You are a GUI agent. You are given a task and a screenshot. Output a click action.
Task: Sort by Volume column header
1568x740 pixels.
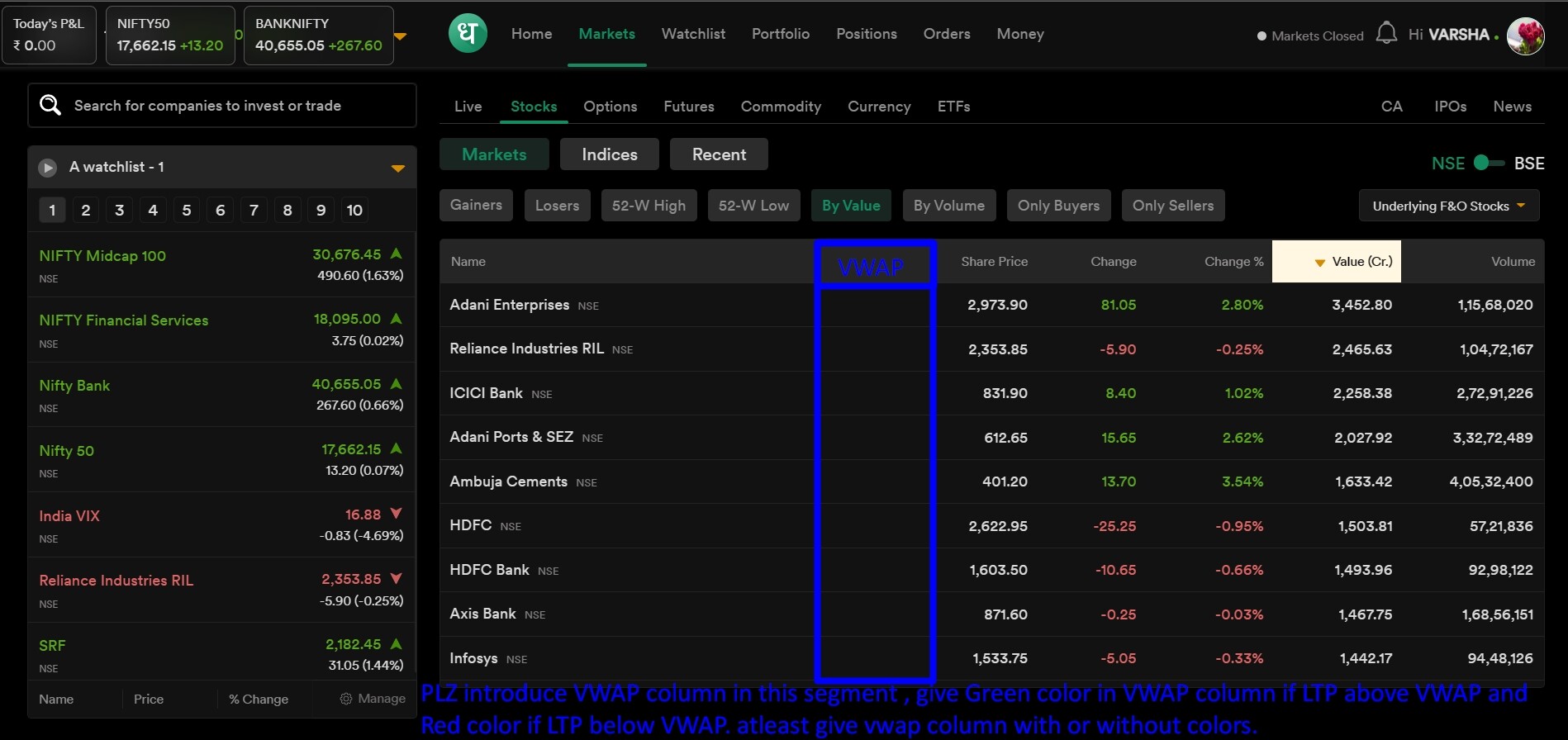1513,262
